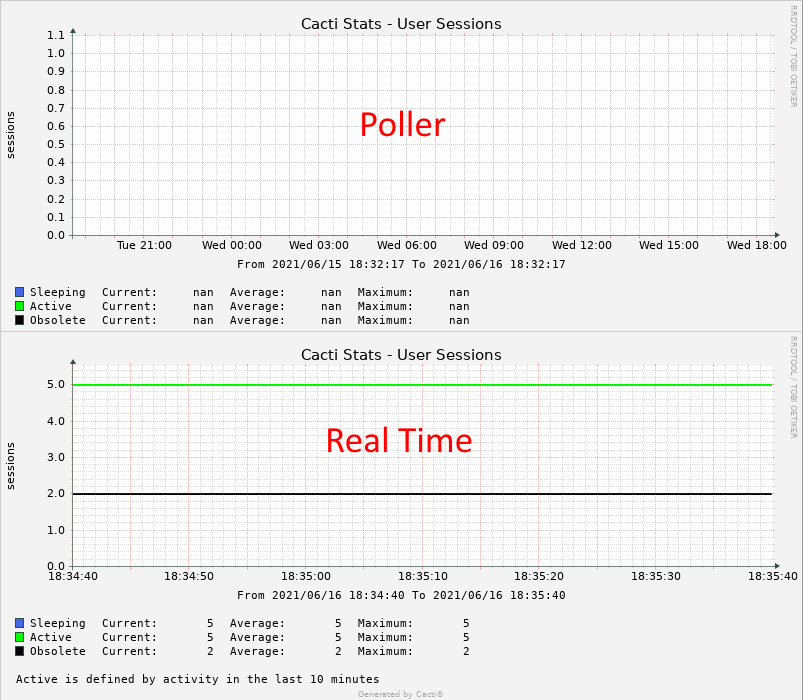This screenshot has height=700, width=803.
Task: Select the Real Time graph title text
Action: [x=401, y=354]
